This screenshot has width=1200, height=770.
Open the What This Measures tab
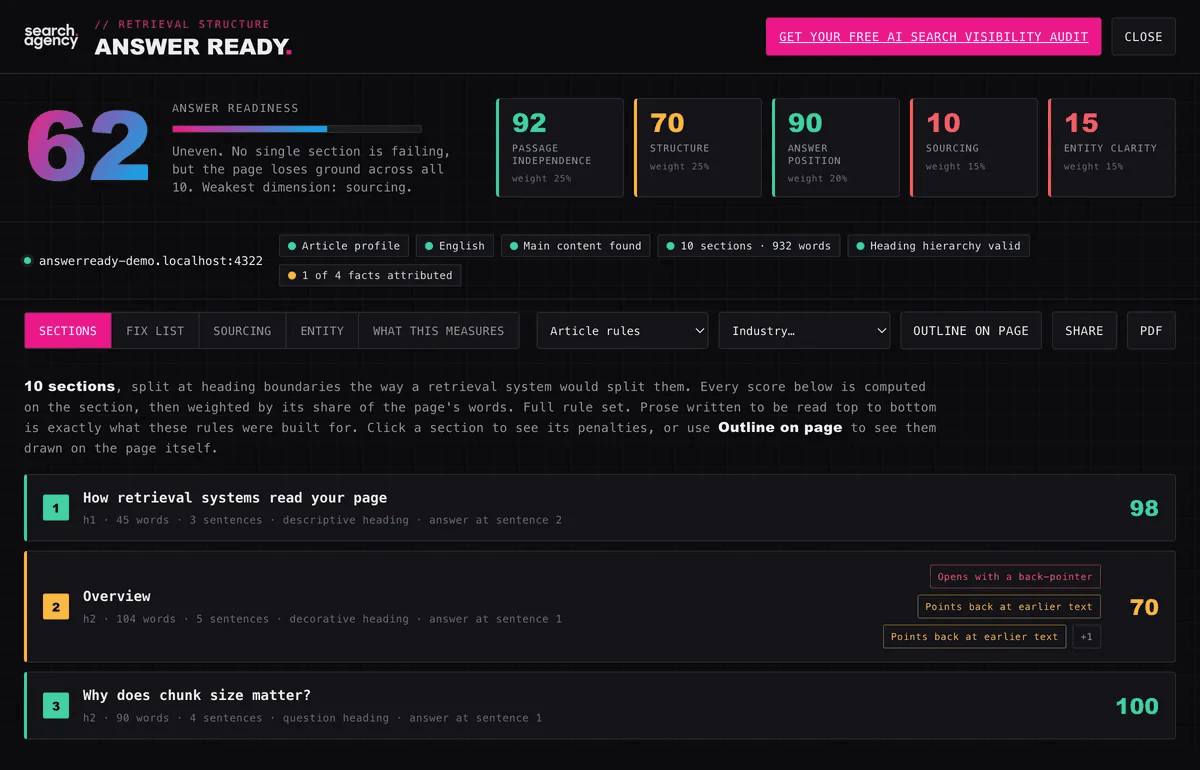pyautogui.click(x=438, y=331)
